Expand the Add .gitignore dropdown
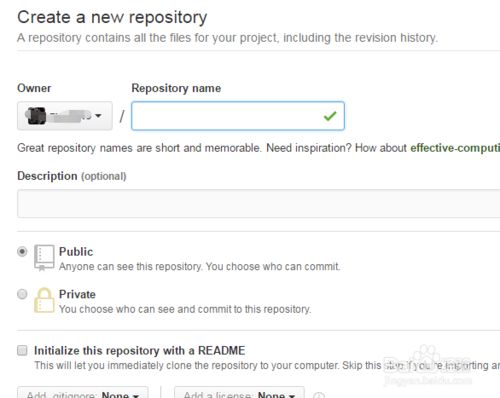Image resolution: width=500 pixels, height=398 pixels. 83,393
